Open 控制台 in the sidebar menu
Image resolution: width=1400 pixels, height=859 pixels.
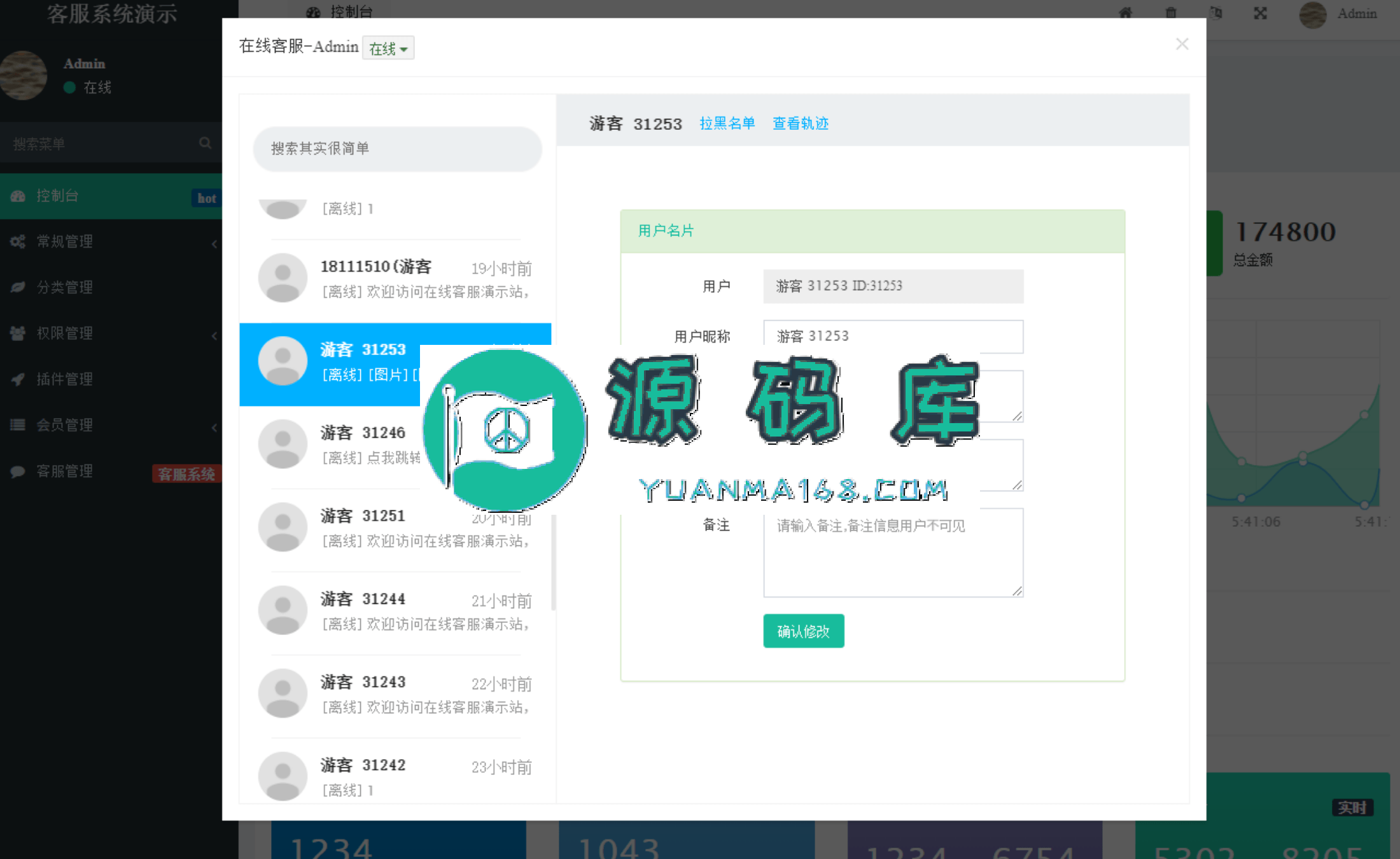111,197
